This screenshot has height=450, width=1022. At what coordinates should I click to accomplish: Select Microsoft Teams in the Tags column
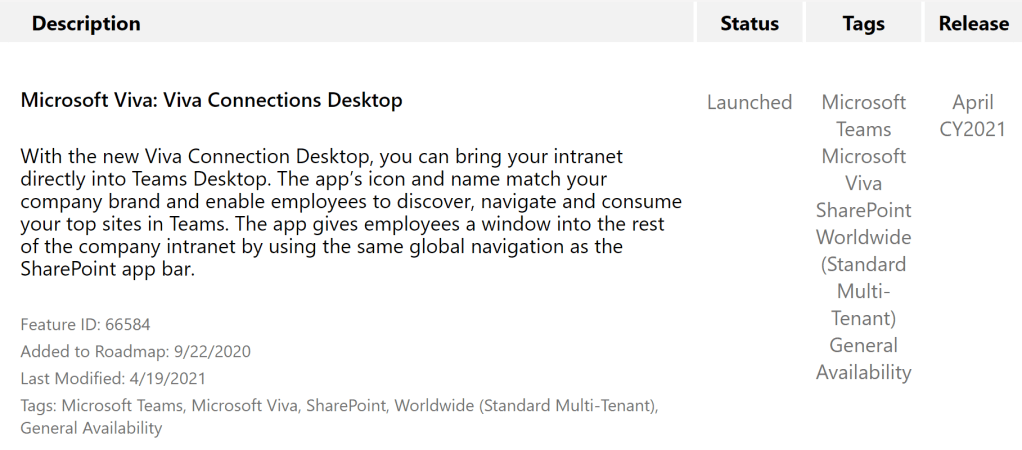(x=863, y=115)
